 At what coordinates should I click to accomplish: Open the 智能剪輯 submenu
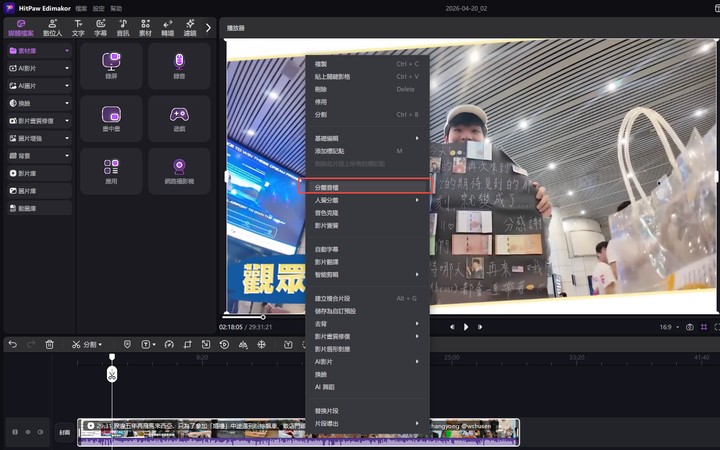[x=367, y=275]
